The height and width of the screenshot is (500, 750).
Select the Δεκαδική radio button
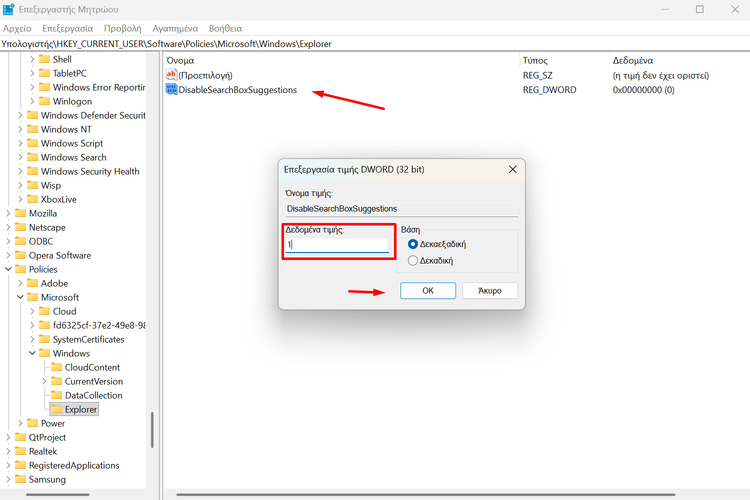413,261
